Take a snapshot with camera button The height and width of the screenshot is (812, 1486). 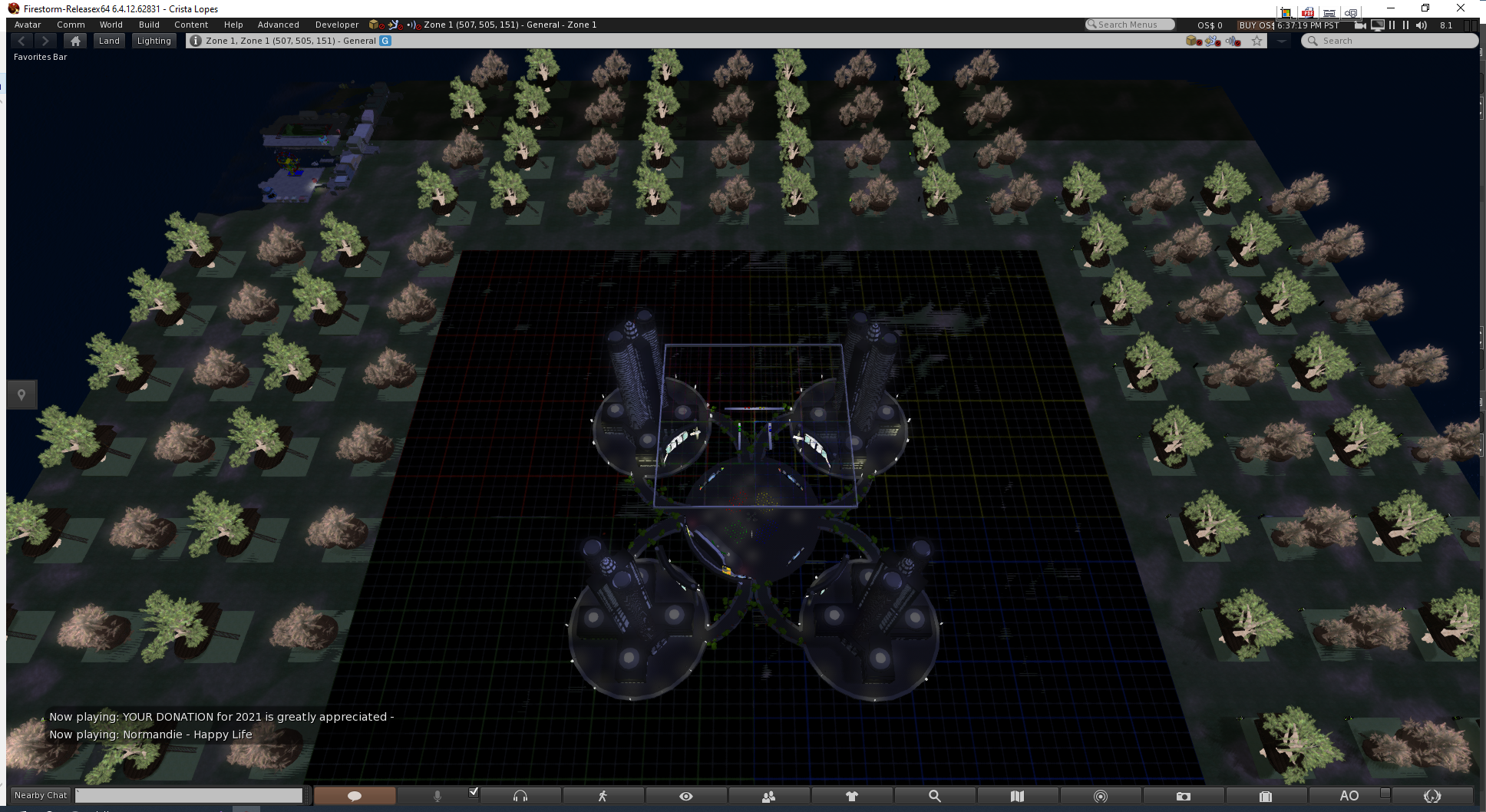(1184, 796)
